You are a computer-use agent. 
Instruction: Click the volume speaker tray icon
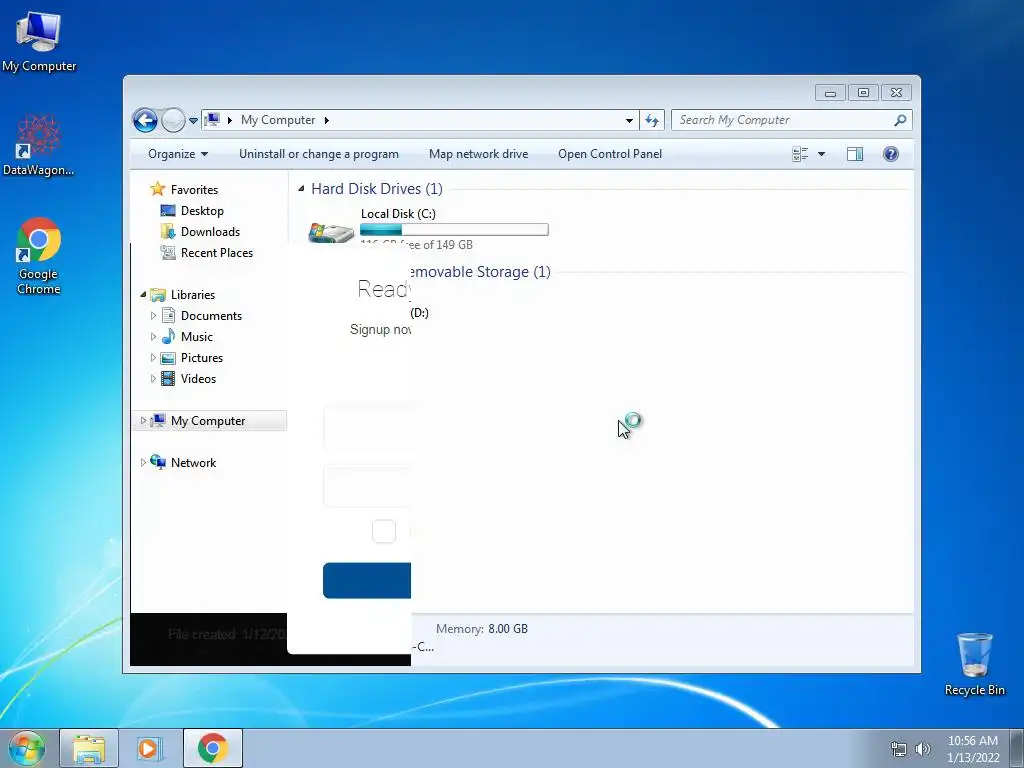click(x=922, y=749)
